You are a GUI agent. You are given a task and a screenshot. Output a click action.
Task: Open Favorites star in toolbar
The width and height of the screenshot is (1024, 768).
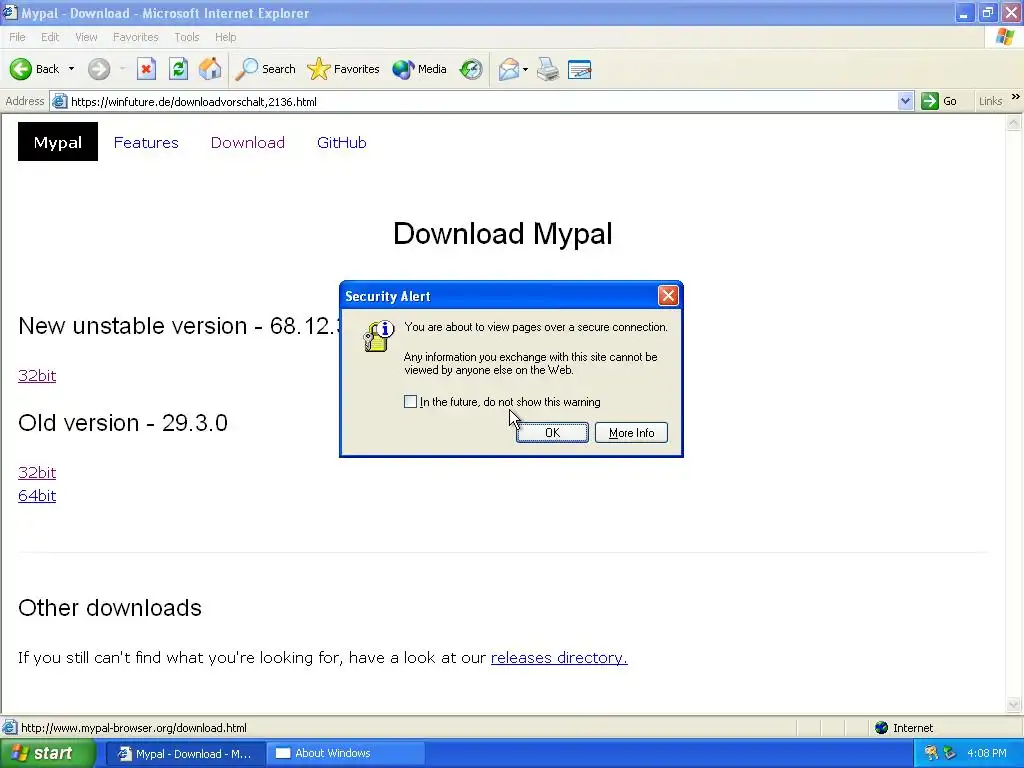[x=344, y=69]
